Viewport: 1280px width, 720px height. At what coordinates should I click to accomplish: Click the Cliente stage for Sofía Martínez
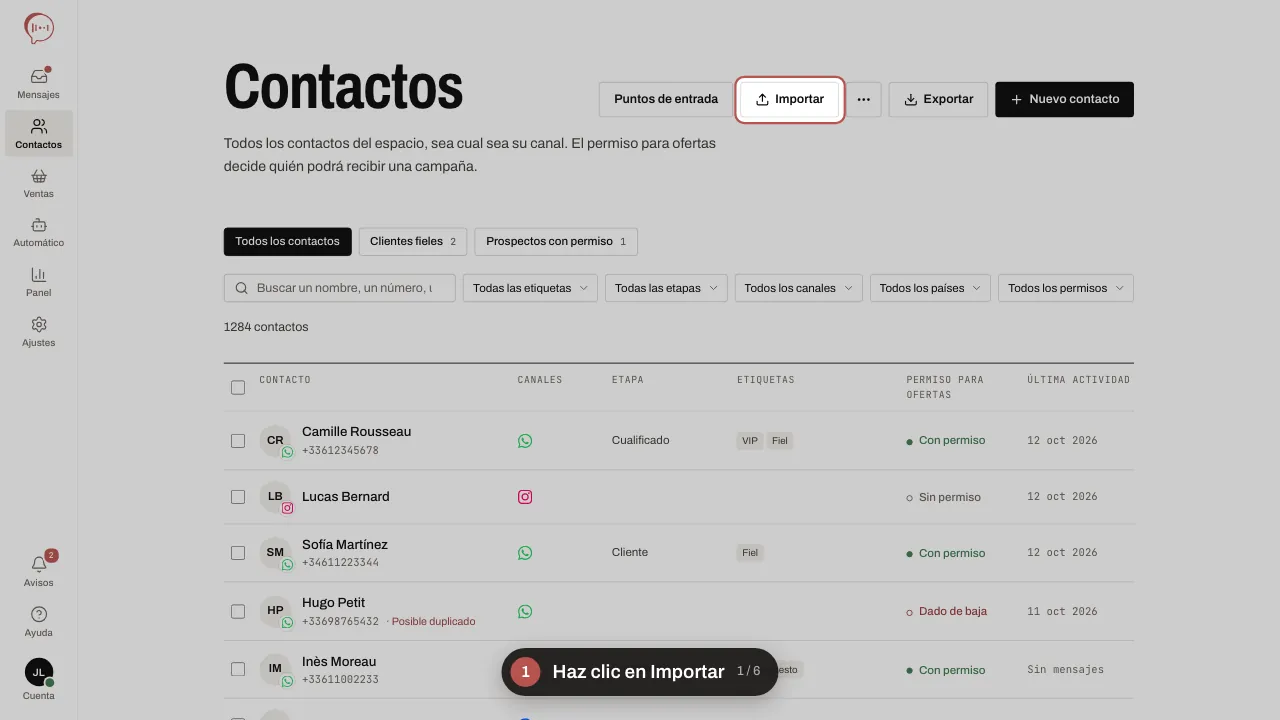click(630, 552)
